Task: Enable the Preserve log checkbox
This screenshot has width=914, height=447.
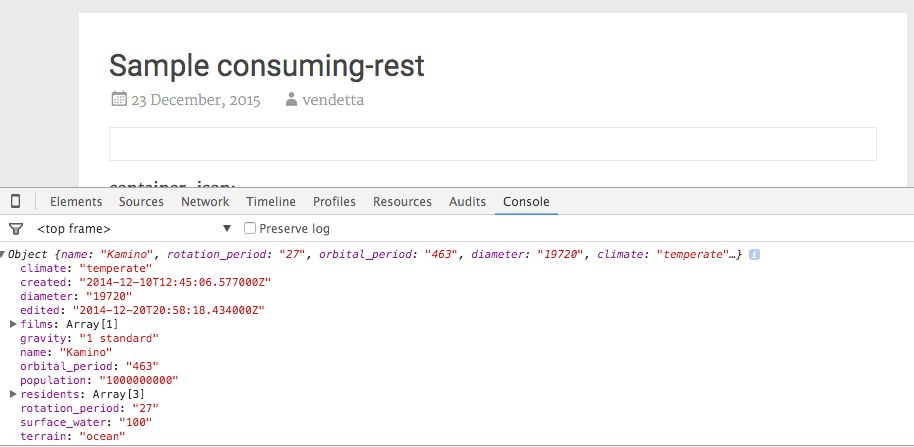Action: point(250,228)
